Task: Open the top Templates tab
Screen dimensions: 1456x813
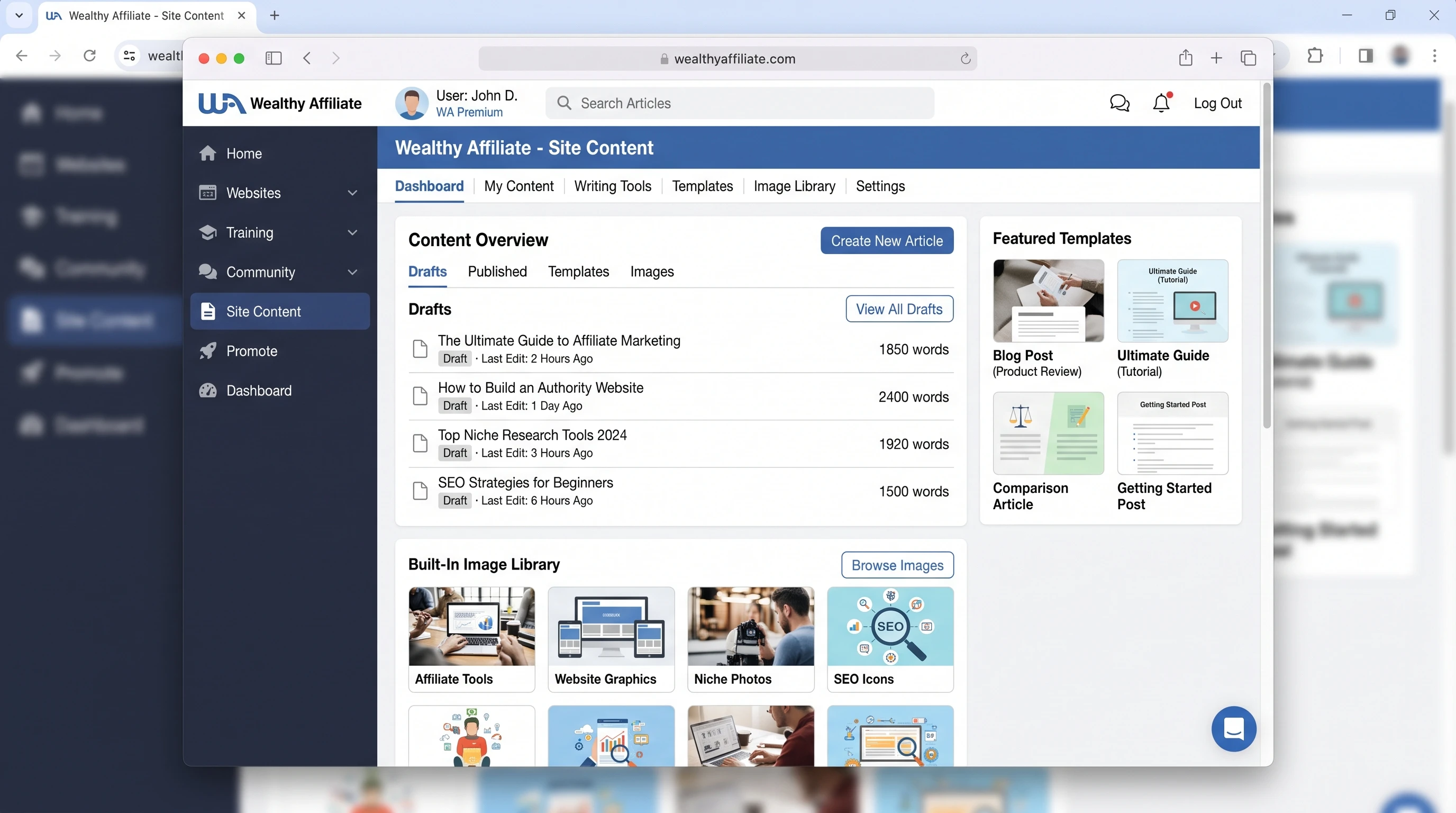Action: pyautogui.click(x=702, y=186)
